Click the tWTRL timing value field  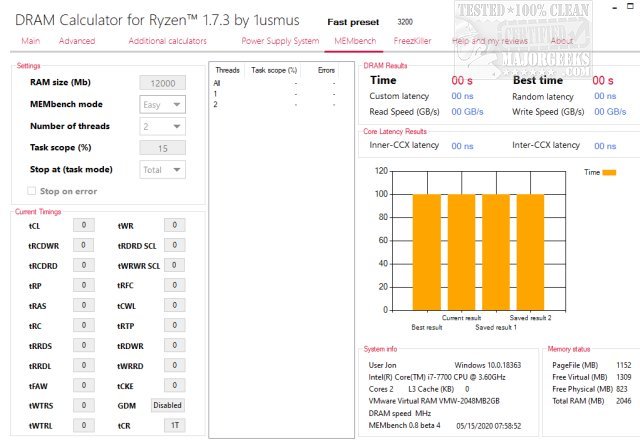[84, 425]
